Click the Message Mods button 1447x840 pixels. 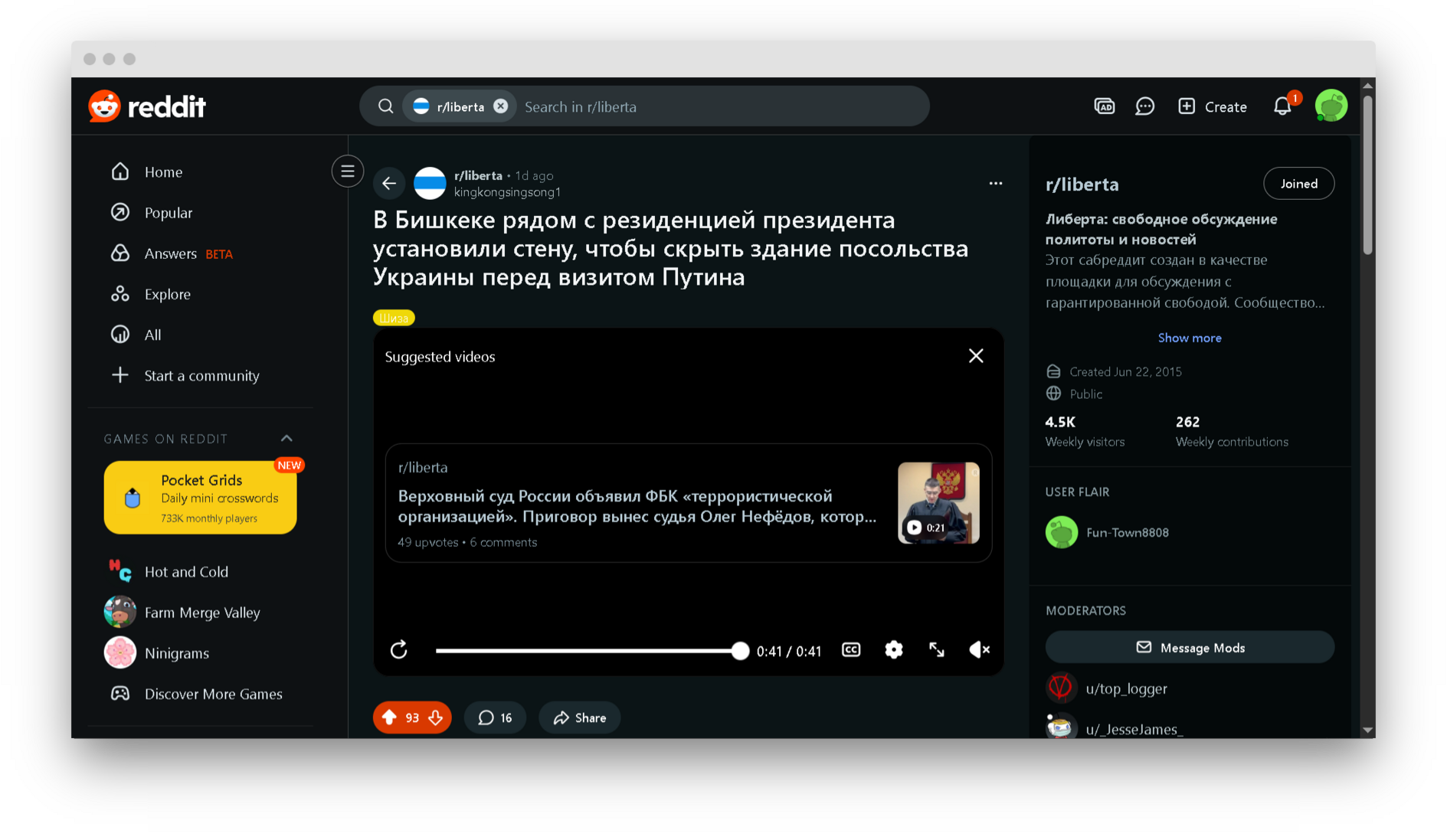1189,648
